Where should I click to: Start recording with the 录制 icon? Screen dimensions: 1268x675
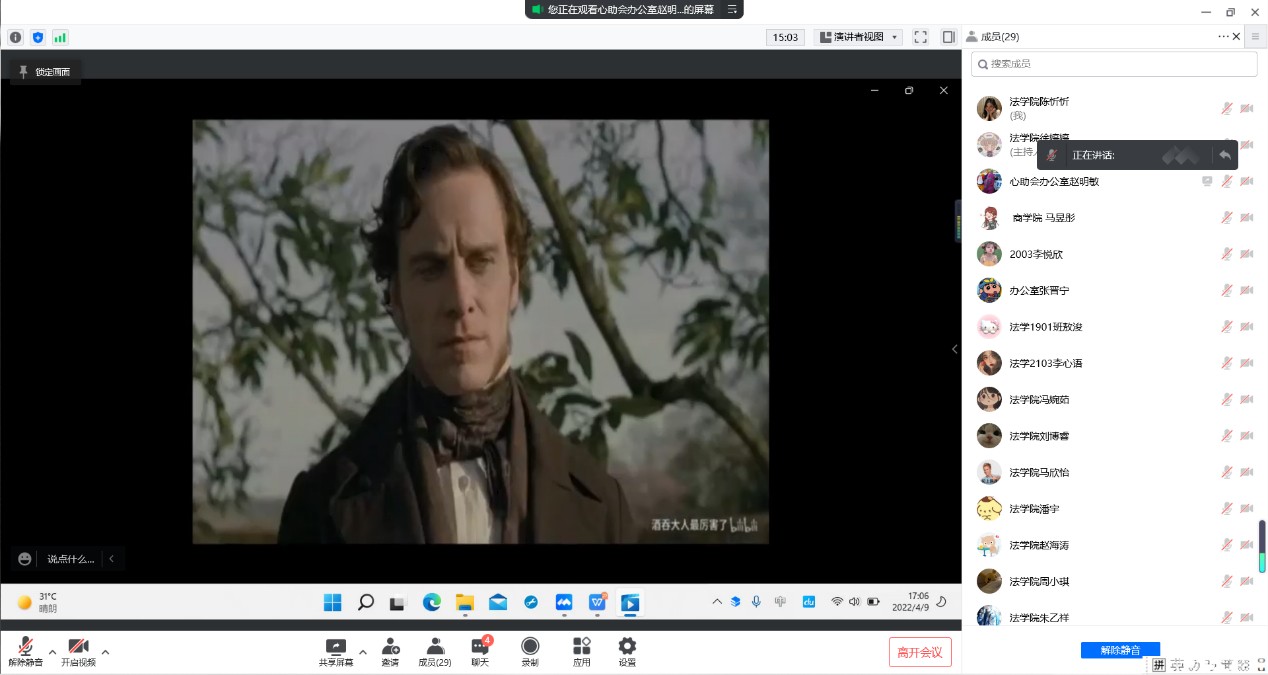pos(530,647)
